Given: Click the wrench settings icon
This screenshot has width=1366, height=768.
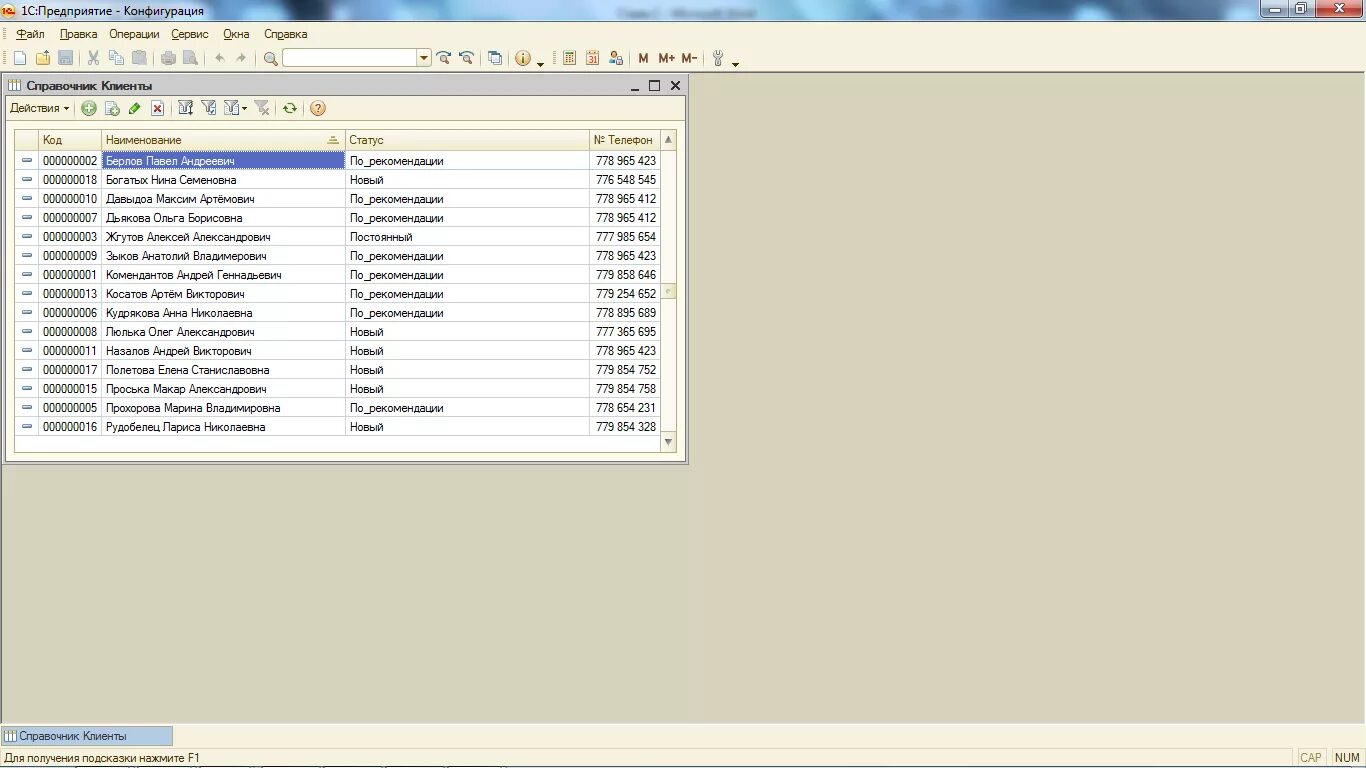Looking at the screenshot, I should point(718,59).
